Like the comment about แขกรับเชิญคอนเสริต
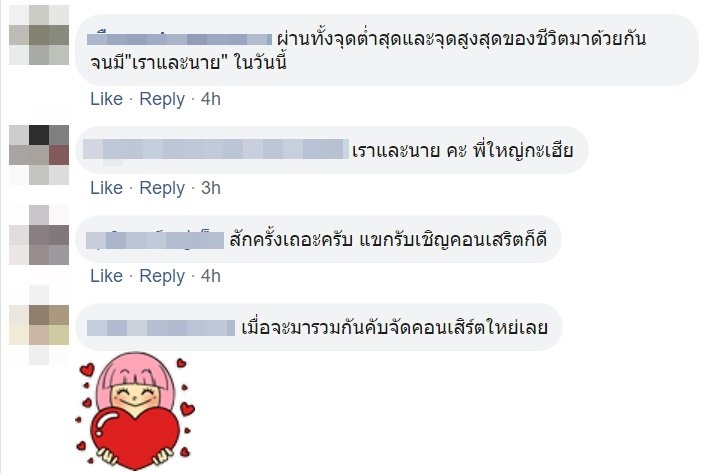 click(106, 276)
